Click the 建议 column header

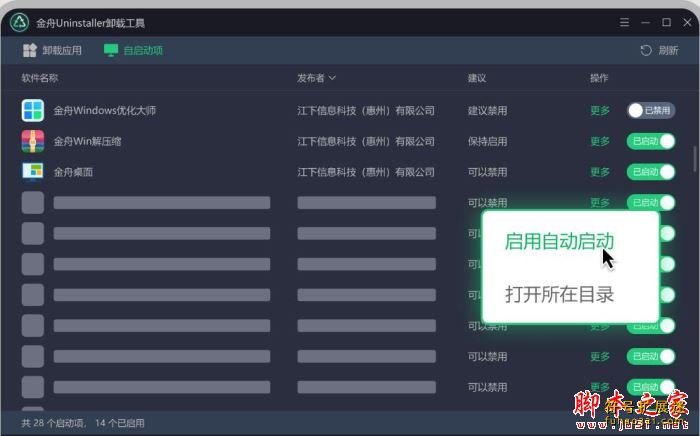click(x=477, y=78)
